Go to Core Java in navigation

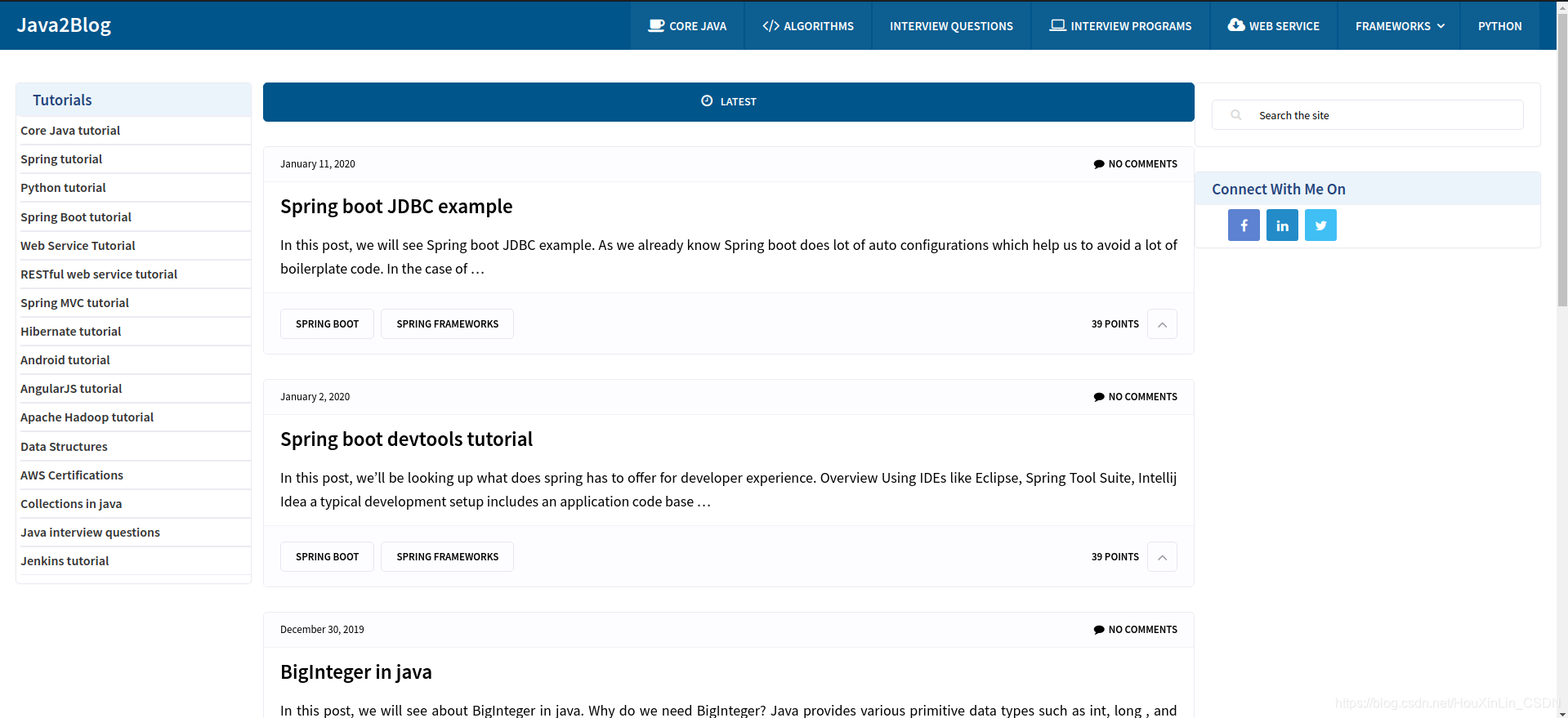click(687, 26)
